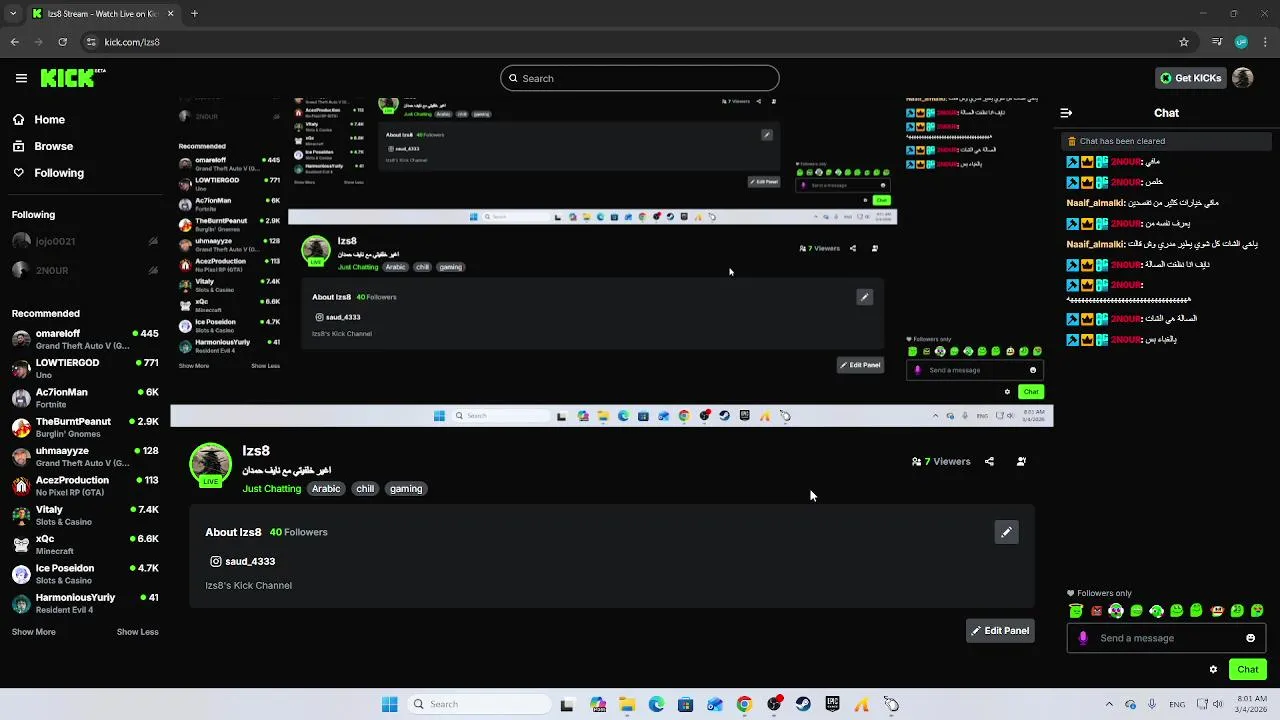Open chat settings gear
Image resolution: width=1280 pixels, height=720 pixels.
click(x=1213, y=670)
